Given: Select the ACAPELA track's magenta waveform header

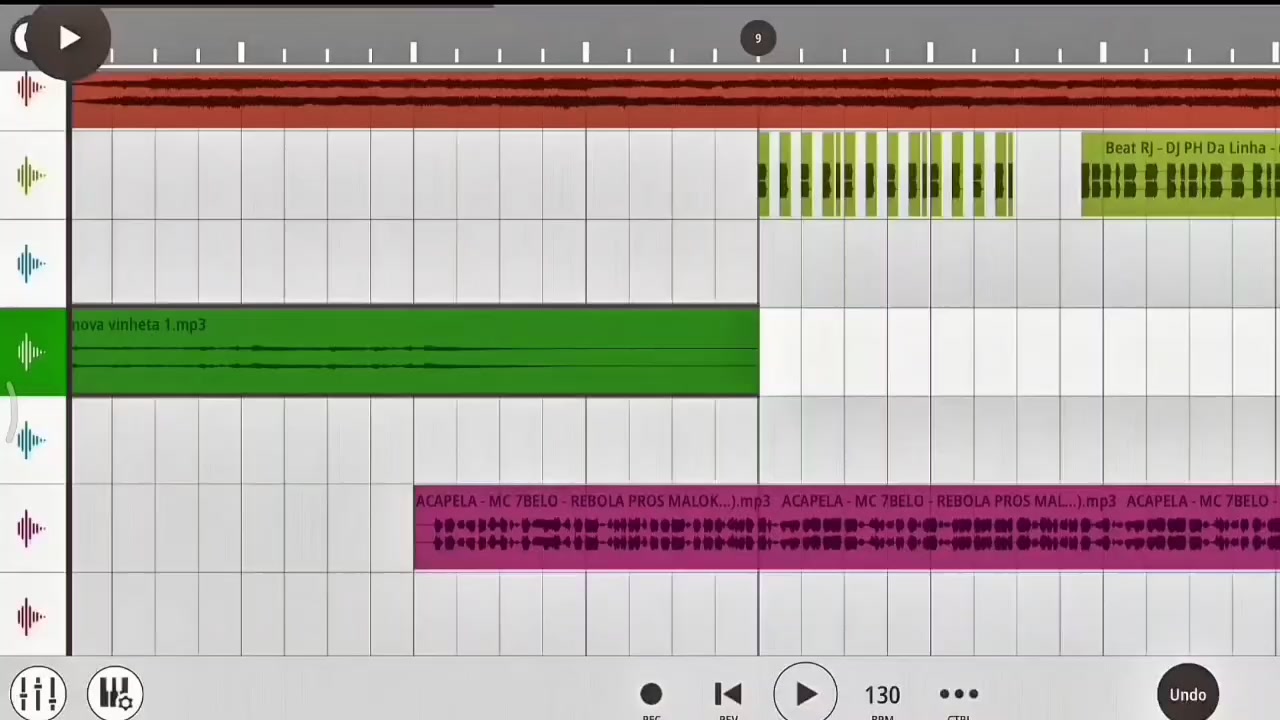Looking at the screenshot, I should (32, 528).
